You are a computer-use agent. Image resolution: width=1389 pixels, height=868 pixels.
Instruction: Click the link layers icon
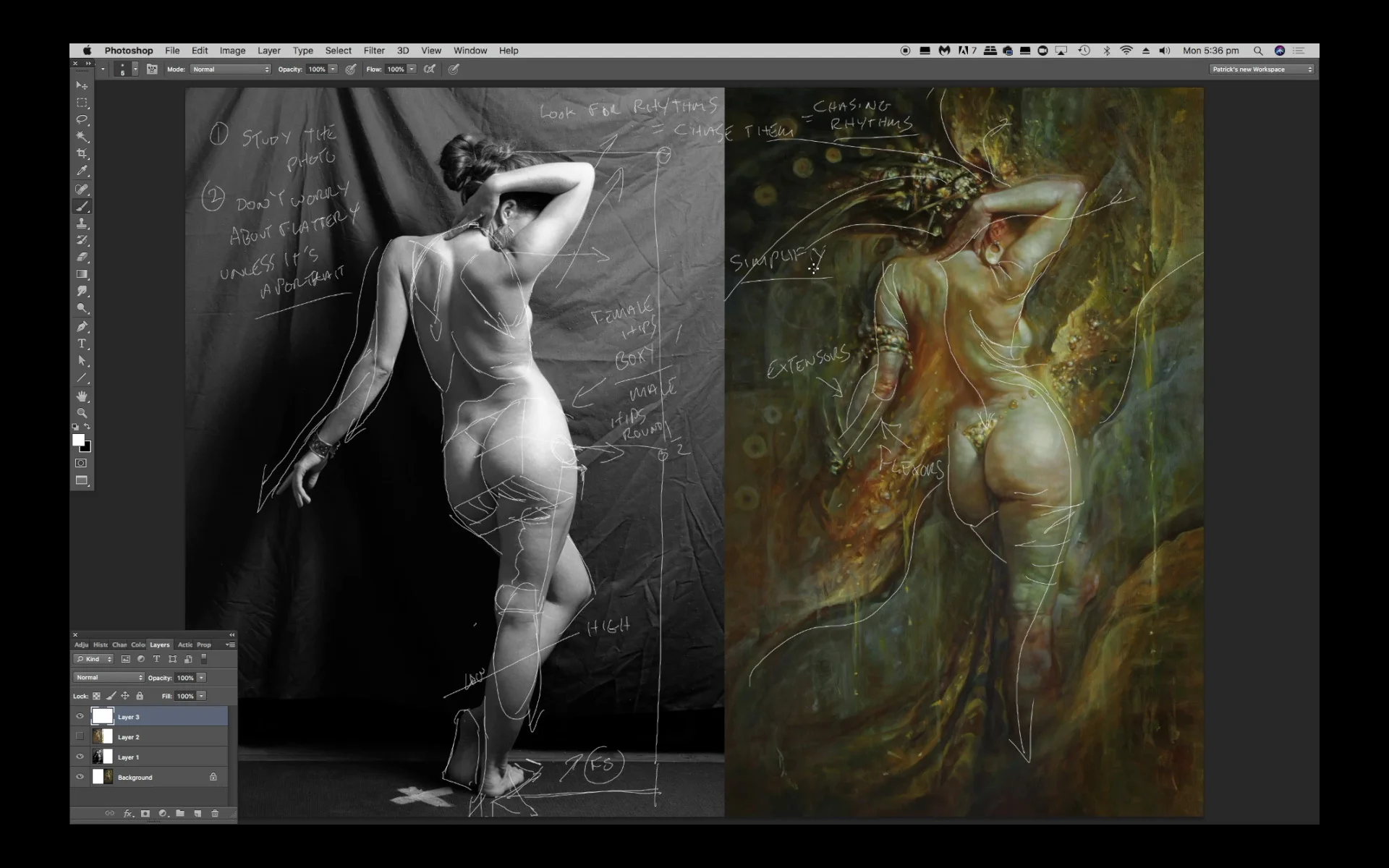point(110,813)
